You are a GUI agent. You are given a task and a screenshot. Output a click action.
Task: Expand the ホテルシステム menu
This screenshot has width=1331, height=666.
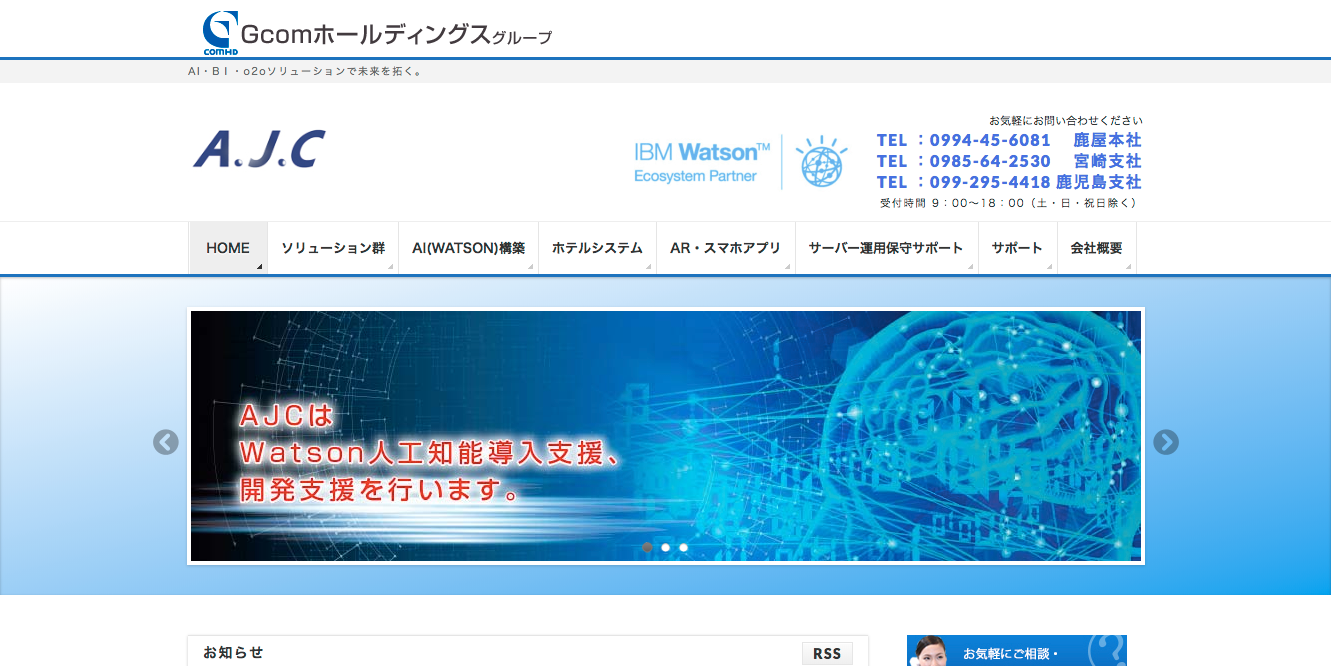point(597,248)
